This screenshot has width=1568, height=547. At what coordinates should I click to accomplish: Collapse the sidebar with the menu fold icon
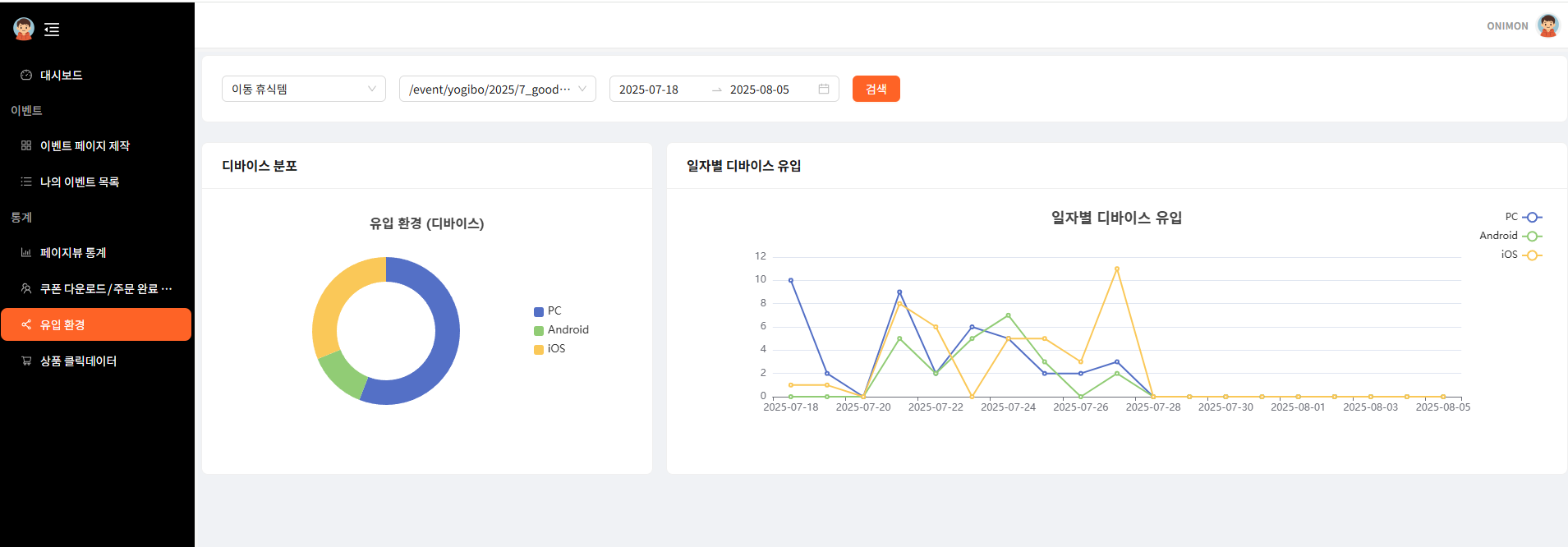pyautogui.click(x=52, y=30)
